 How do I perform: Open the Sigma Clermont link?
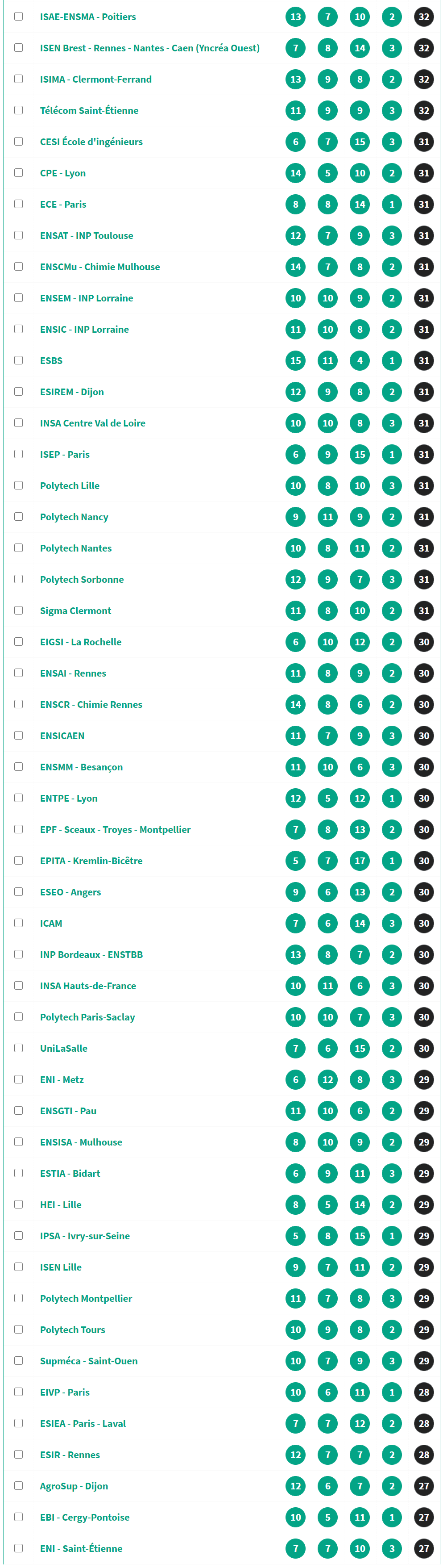coord(75,610)
